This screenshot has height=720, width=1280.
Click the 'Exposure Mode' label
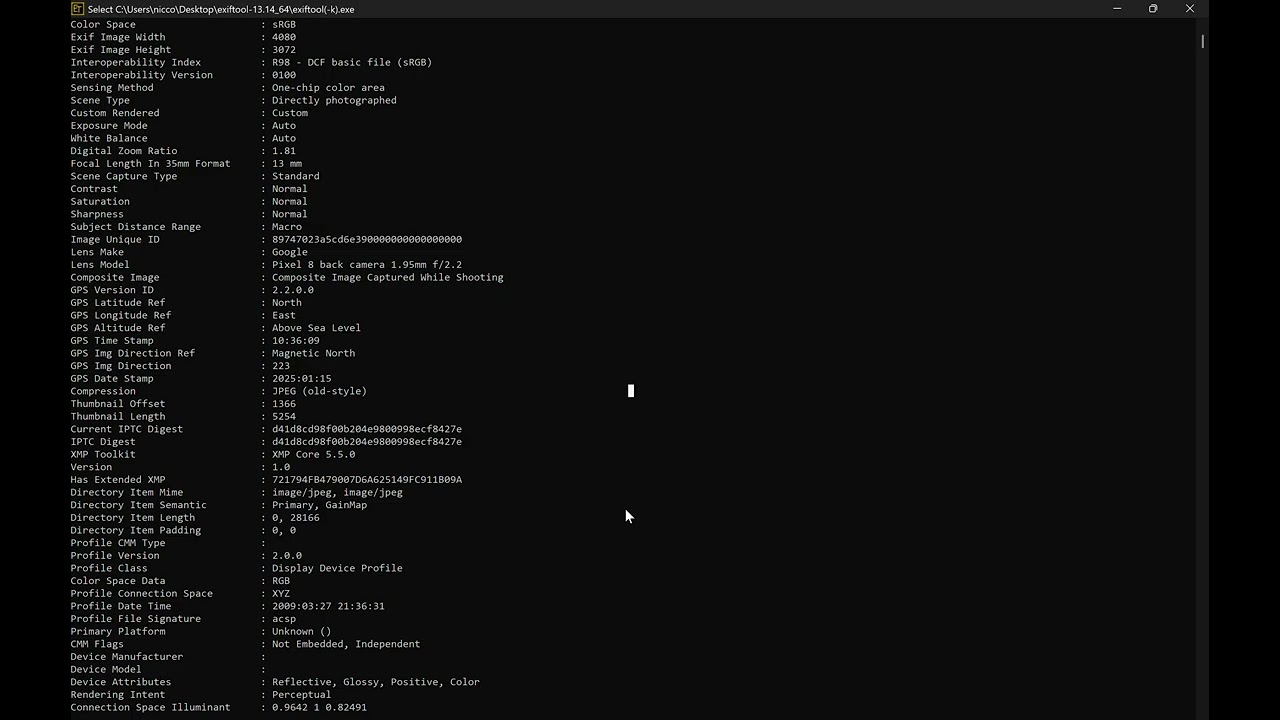109,126
